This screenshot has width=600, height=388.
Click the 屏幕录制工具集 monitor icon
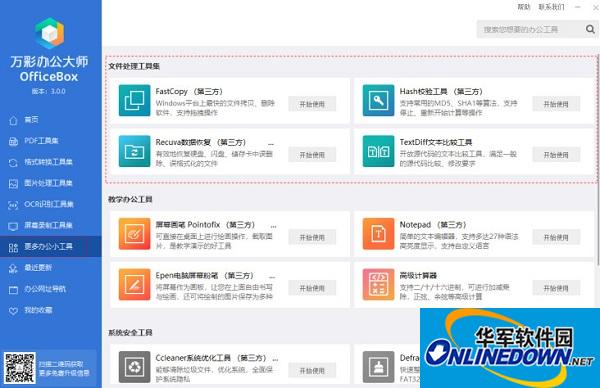13,226
